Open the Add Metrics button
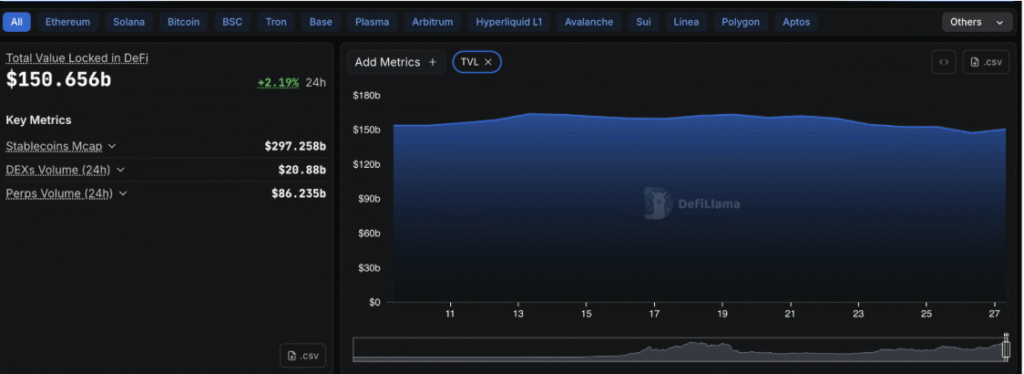This screenshot has width=1024, height=374. coord(396,62)
